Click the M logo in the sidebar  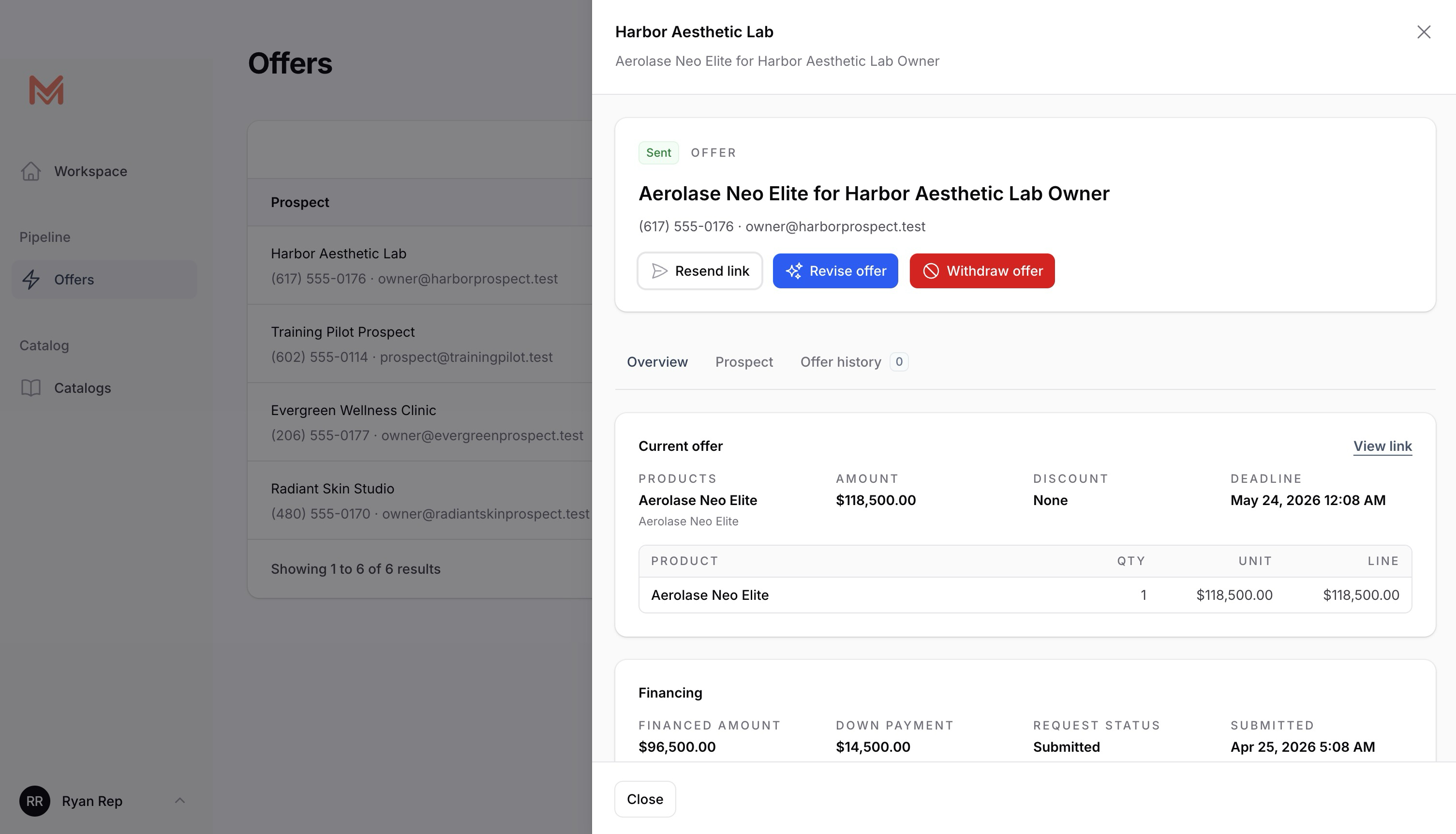(x=46, y=90)
